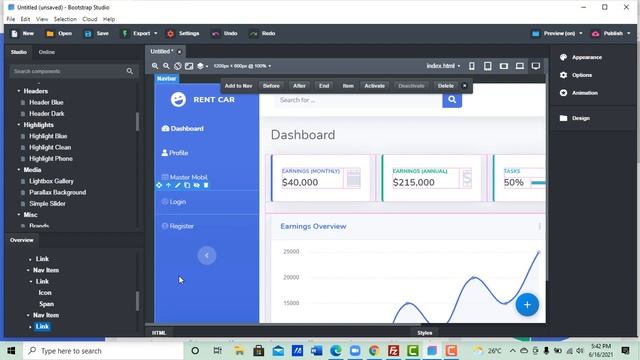Switch to the Studio components tab

(x=19, y=52)
